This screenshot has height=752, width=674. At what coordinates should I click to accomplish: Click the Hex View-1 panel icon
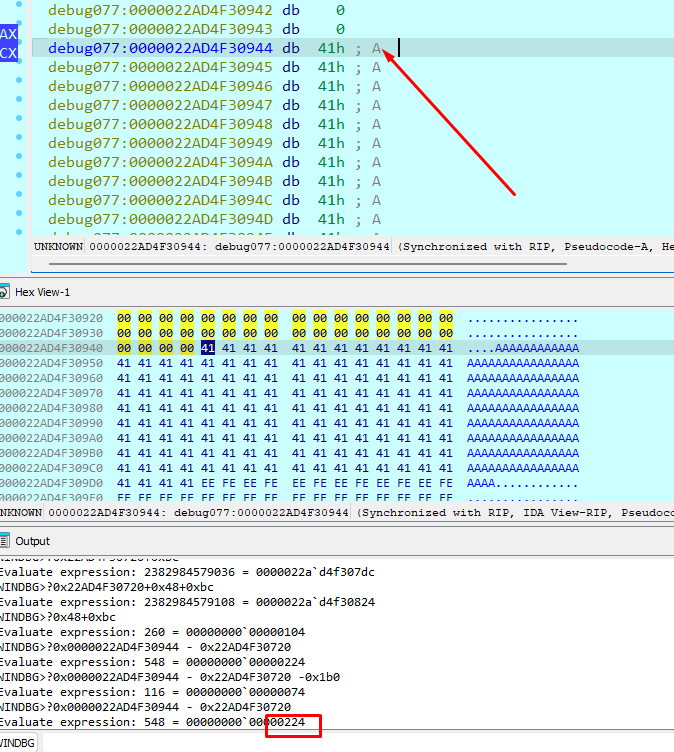4,292
